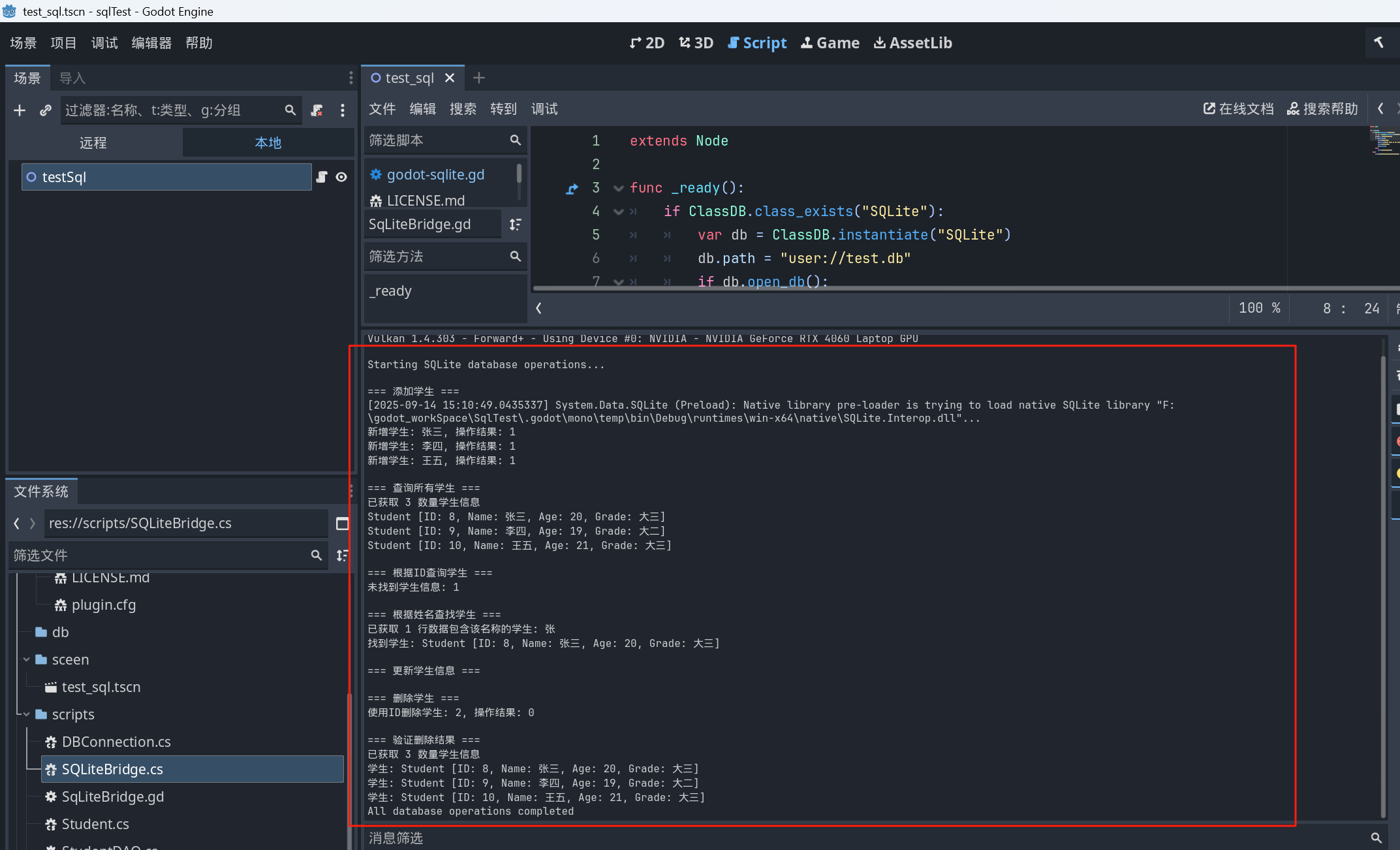Select the 场景 dock tab
This screenshot has width=1400, height=850.
pyautogui.click(x=27, y=78)
